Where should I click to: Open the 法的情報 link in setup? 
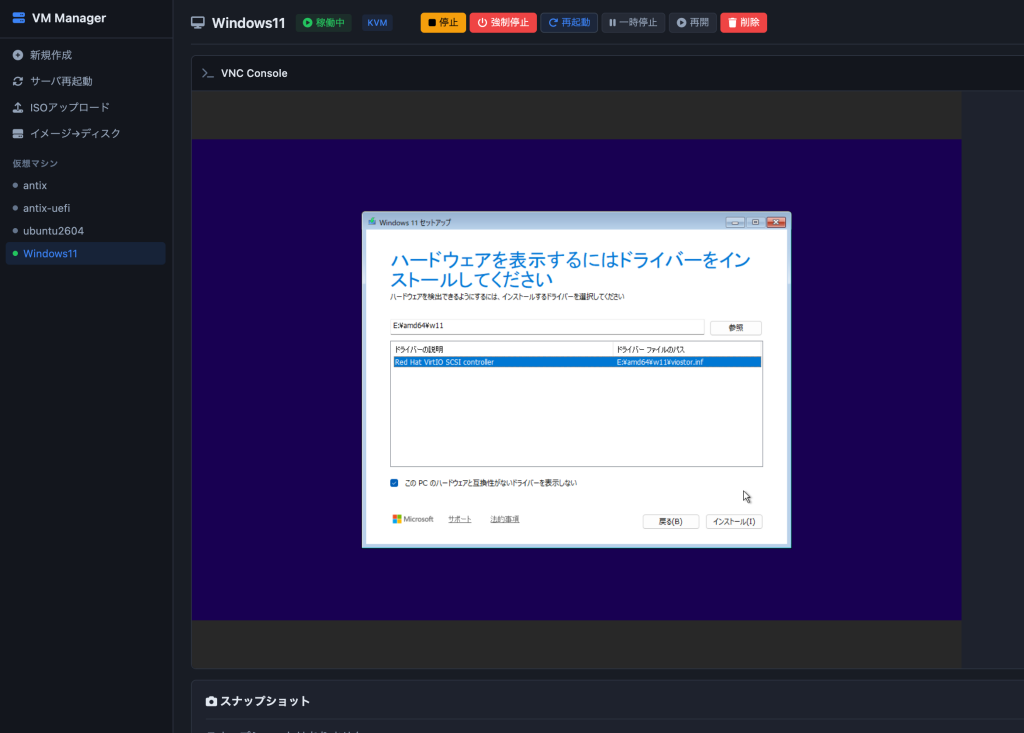point(505,519)
